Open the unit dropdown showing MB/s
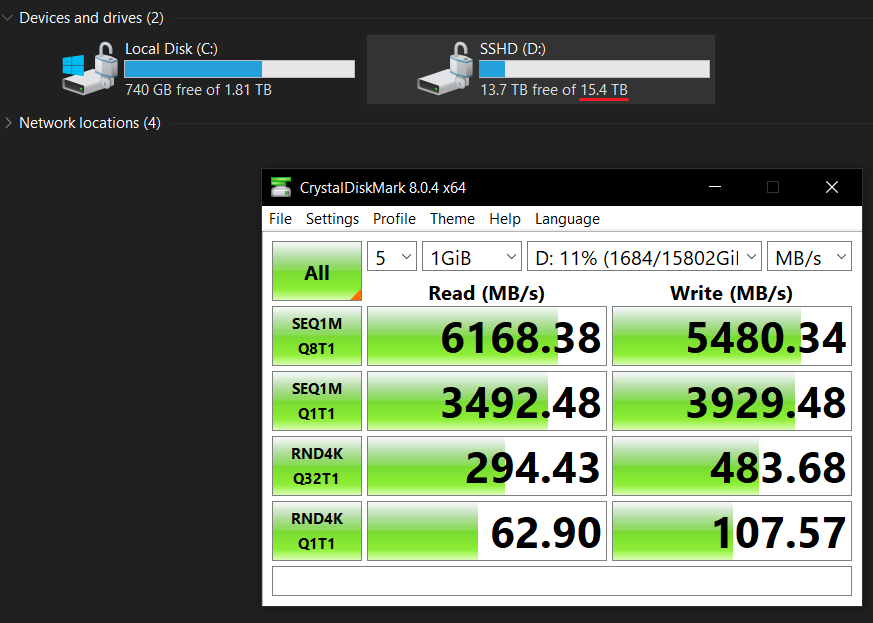 pyautogui.click(x=810, y=257)
